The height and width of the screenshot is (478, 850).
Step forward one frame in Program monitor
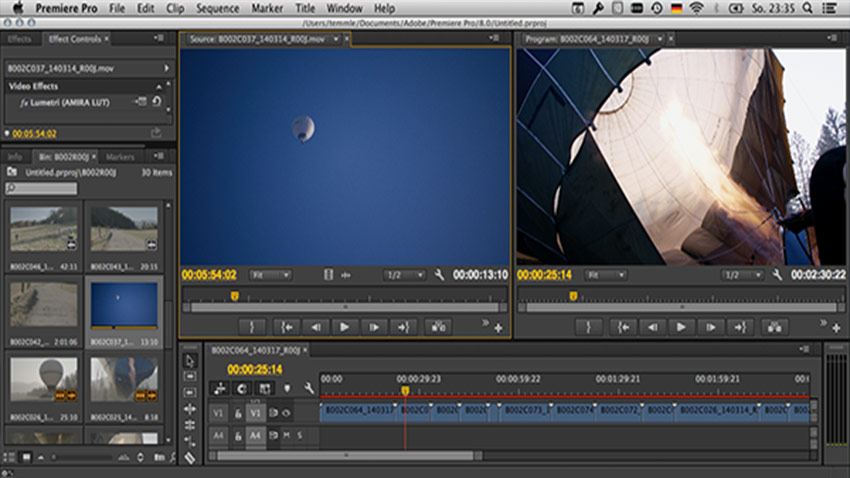tap(710, 327)
